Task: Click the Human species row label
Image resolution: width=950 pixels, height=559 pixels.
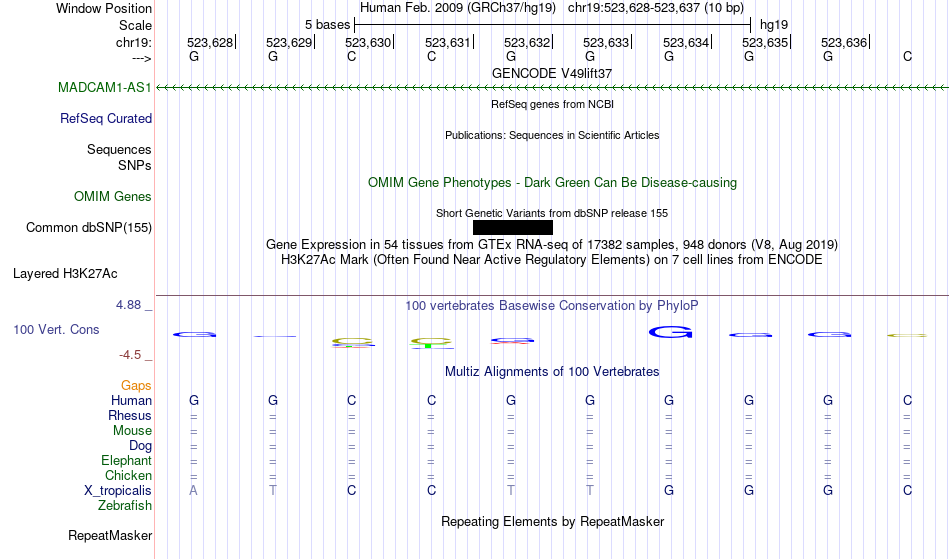Action: tap(131, 400)
